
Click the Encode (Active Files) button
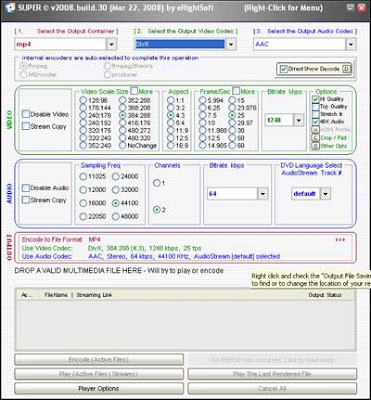pyautogui.click(x=99, y=360)
